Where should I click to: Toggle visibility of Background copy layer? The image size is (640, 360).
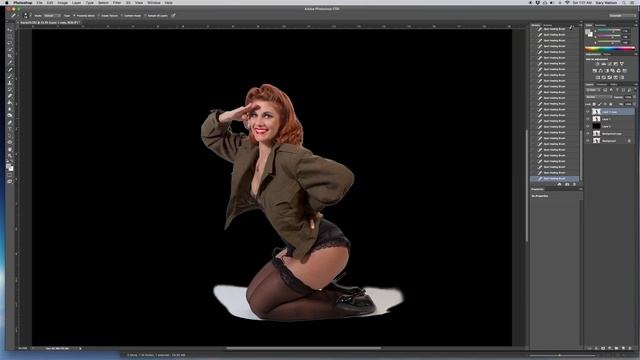(x=588, y=133)
